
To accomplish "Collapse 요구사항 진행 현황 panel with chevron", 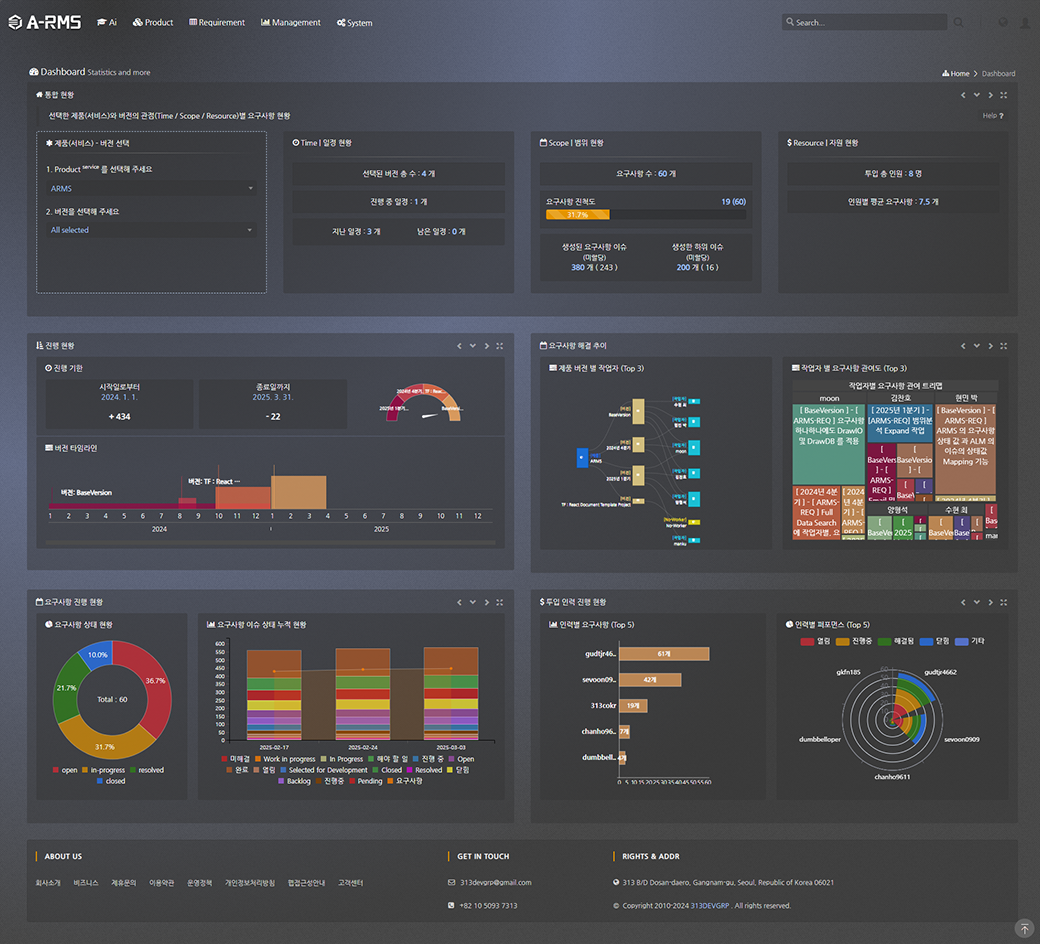I will pyautogui.click(x=472, y=602).
